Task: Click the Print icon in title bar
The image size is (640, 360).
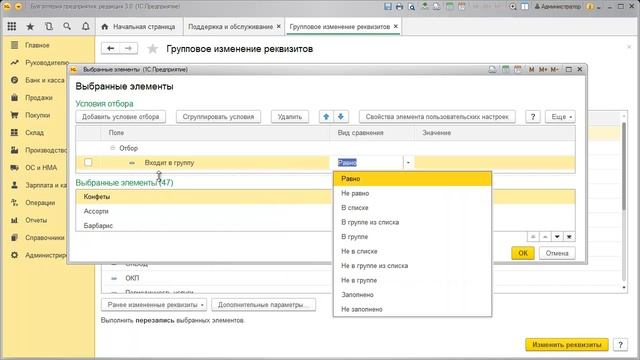Action: pyautogui.click(x=400, y=7)
